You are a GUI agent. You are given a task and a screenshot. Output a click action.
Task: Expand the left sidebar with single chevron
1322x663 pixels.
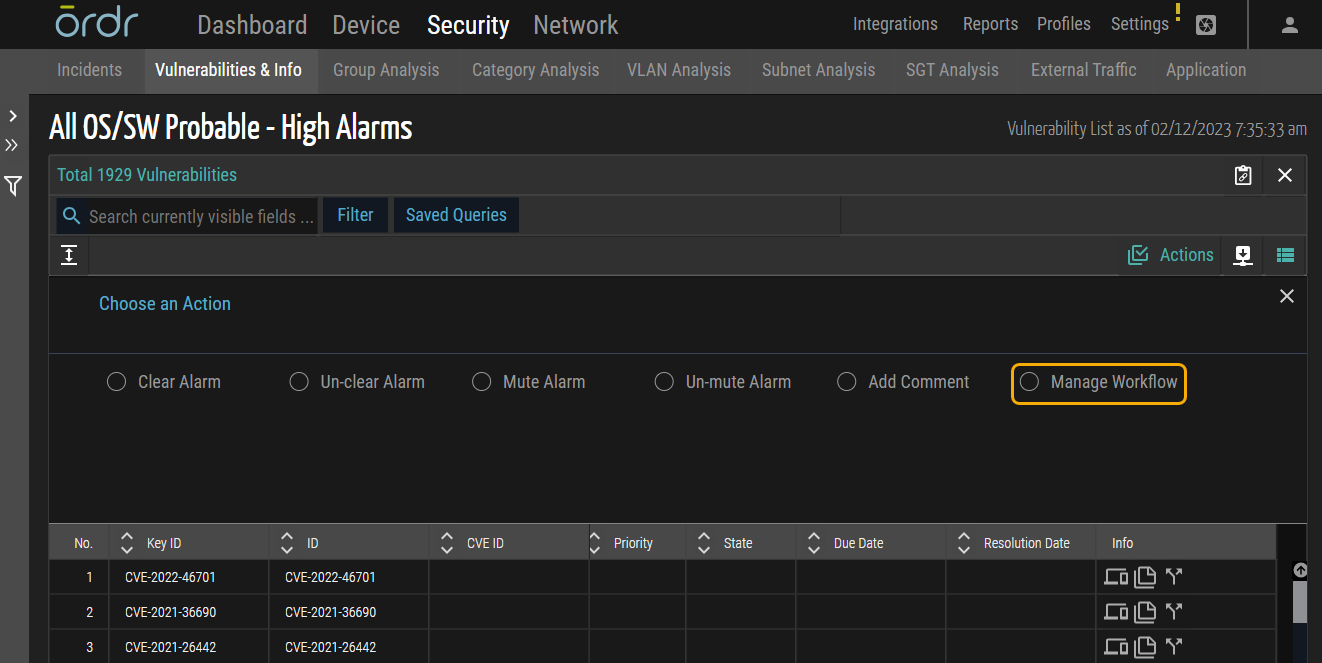pyautogui.click(x=13, y=117)
